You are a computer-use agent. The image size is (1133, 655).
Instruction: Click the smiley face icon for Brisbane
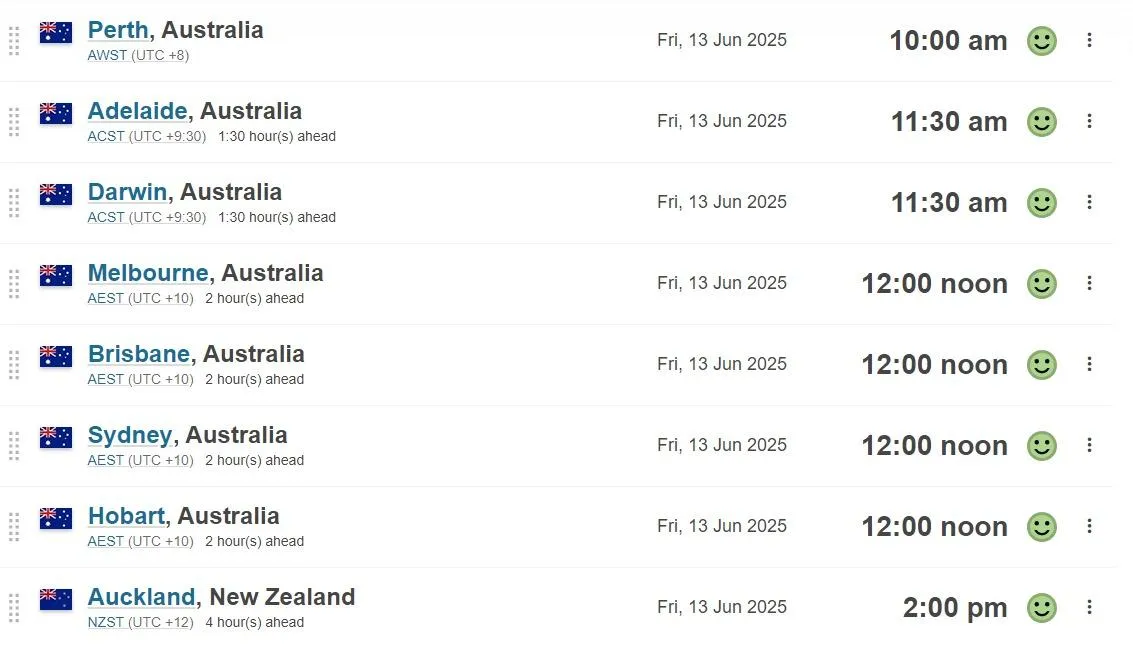pyautogui.click(x=1042, y=364)
